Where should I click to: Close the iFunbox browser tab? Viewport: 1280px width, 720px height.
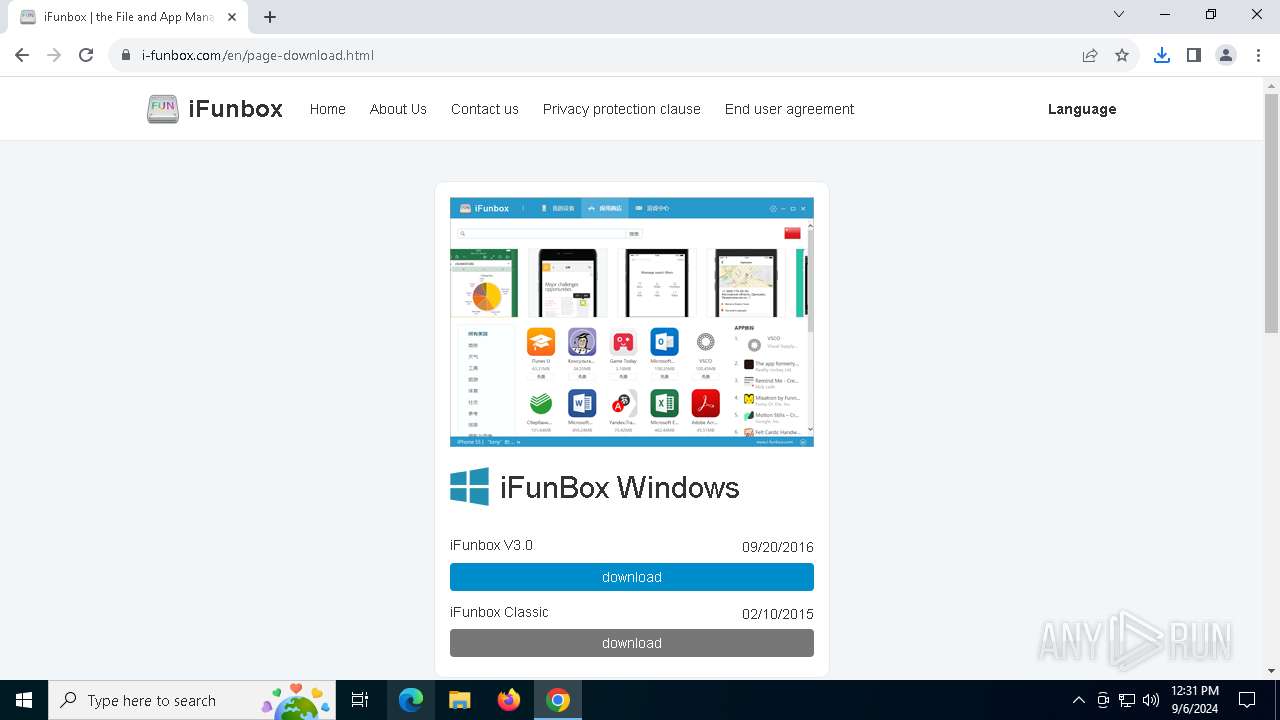[231, 17]
